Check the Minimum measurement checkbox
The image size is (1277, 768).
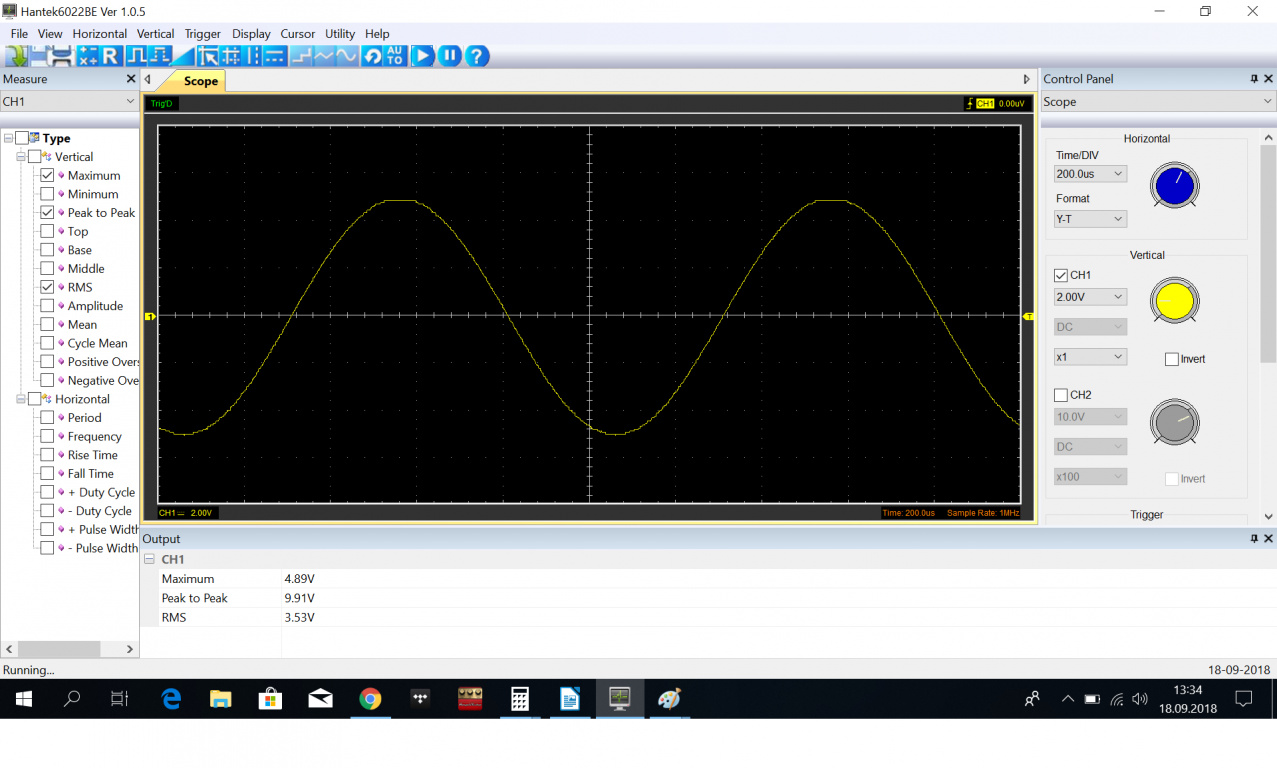[x=47, y=194]
